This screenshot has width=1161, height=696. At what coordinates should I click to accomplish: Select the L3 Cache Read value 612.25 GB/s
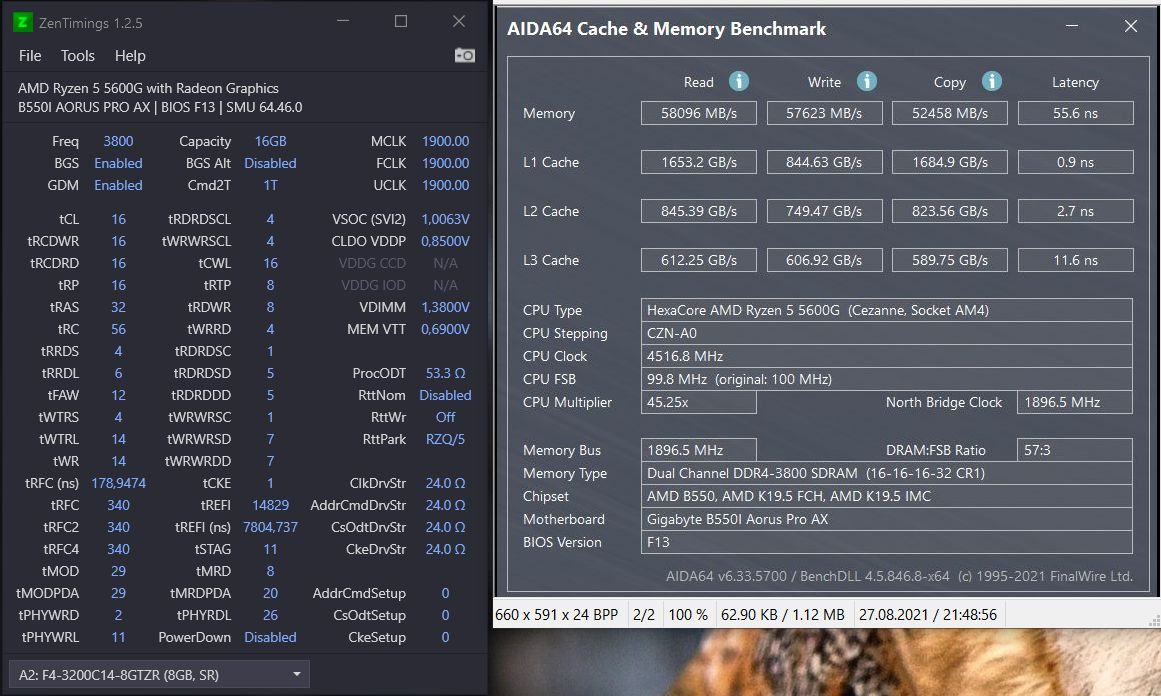tap(699, 260)
